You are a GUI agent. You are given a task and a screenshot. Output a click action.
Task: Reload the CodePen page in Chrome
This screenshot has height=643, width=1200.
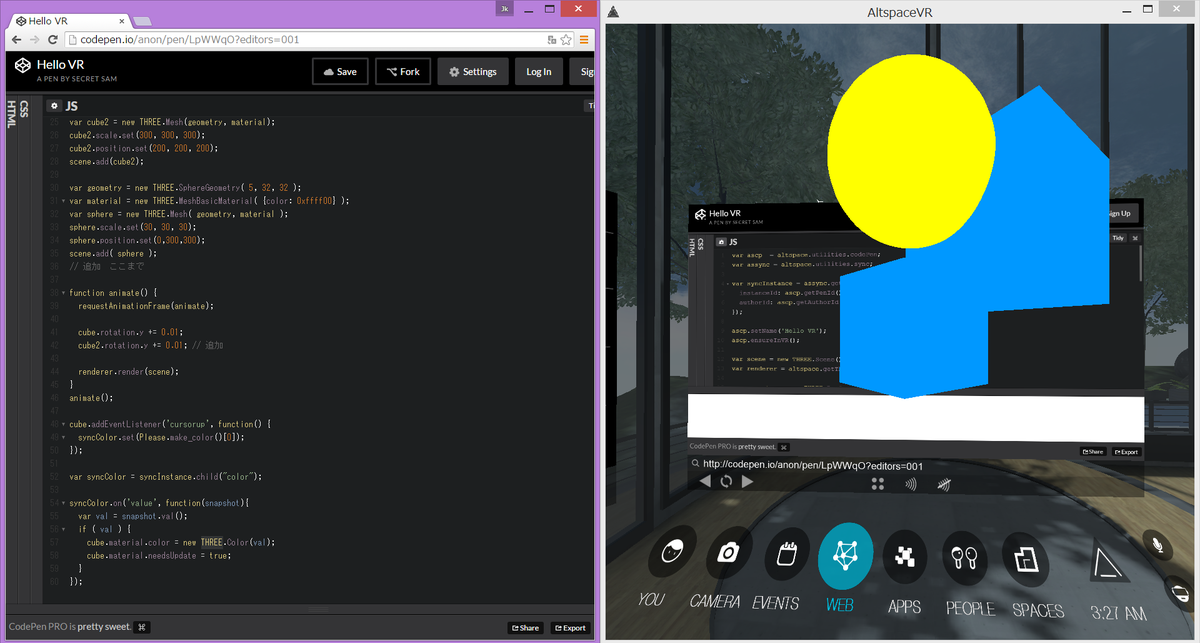54,39
